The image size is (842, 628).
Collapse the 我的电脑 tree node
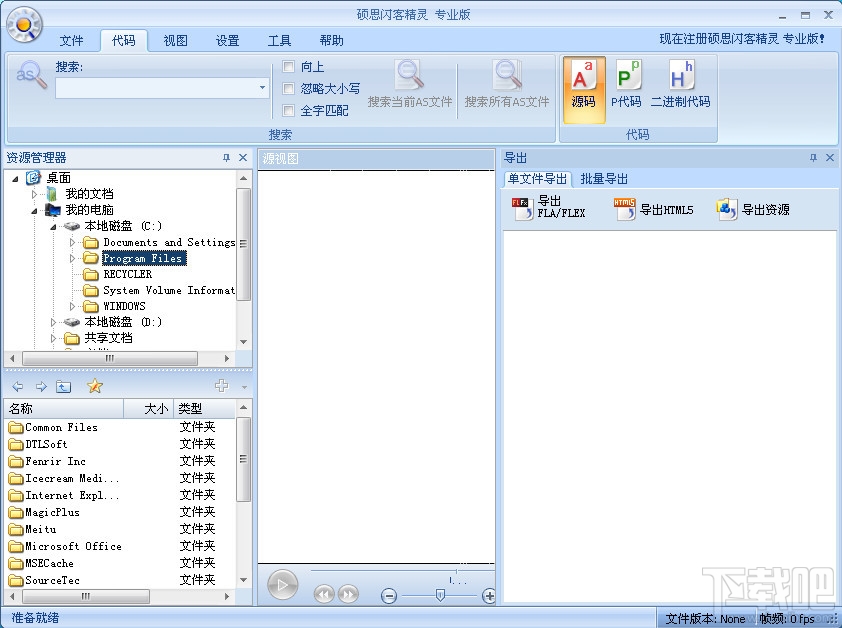pos(34,211)
